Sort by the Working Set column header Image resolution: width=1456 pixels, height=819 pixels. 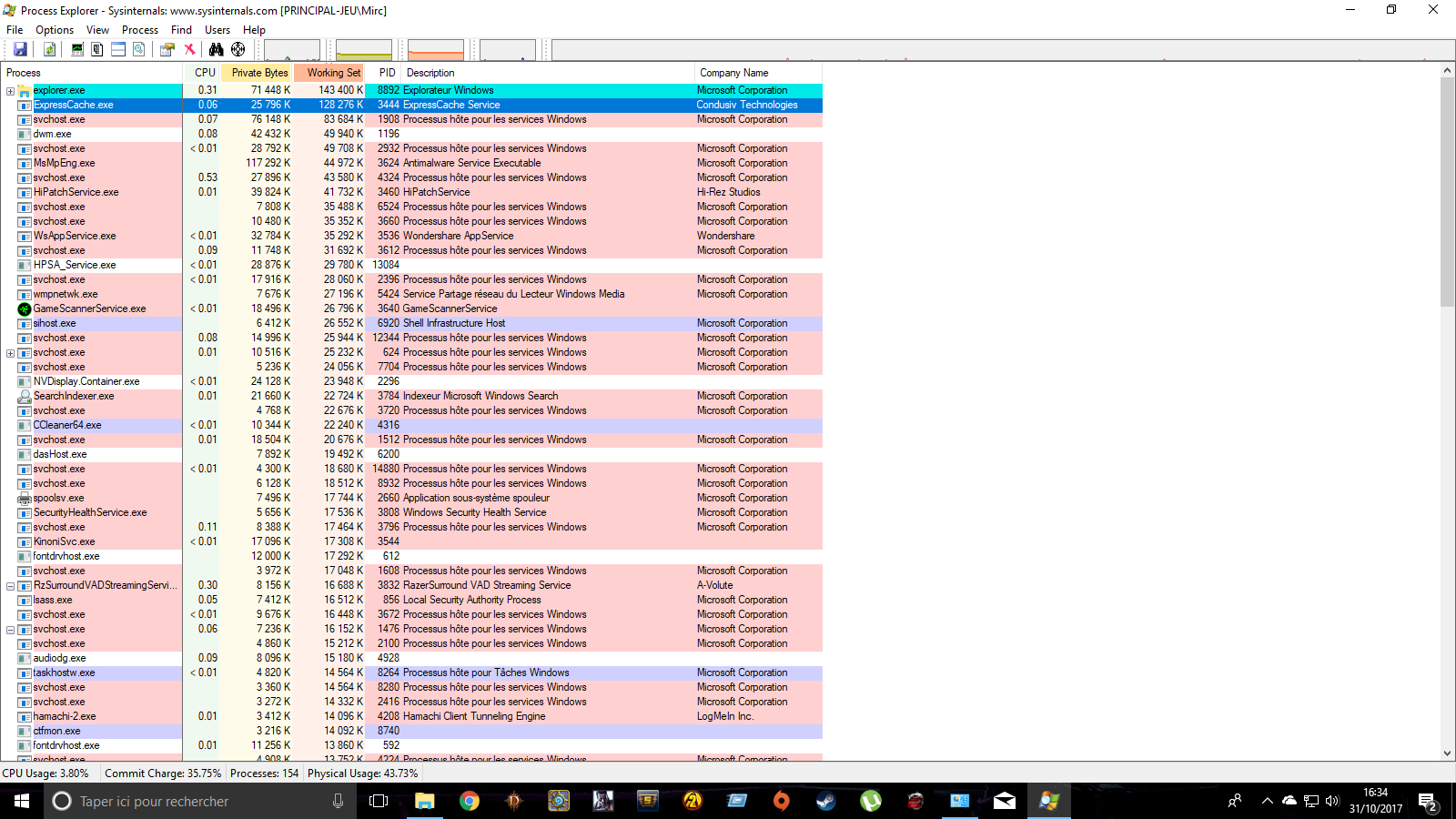point(329,73)
